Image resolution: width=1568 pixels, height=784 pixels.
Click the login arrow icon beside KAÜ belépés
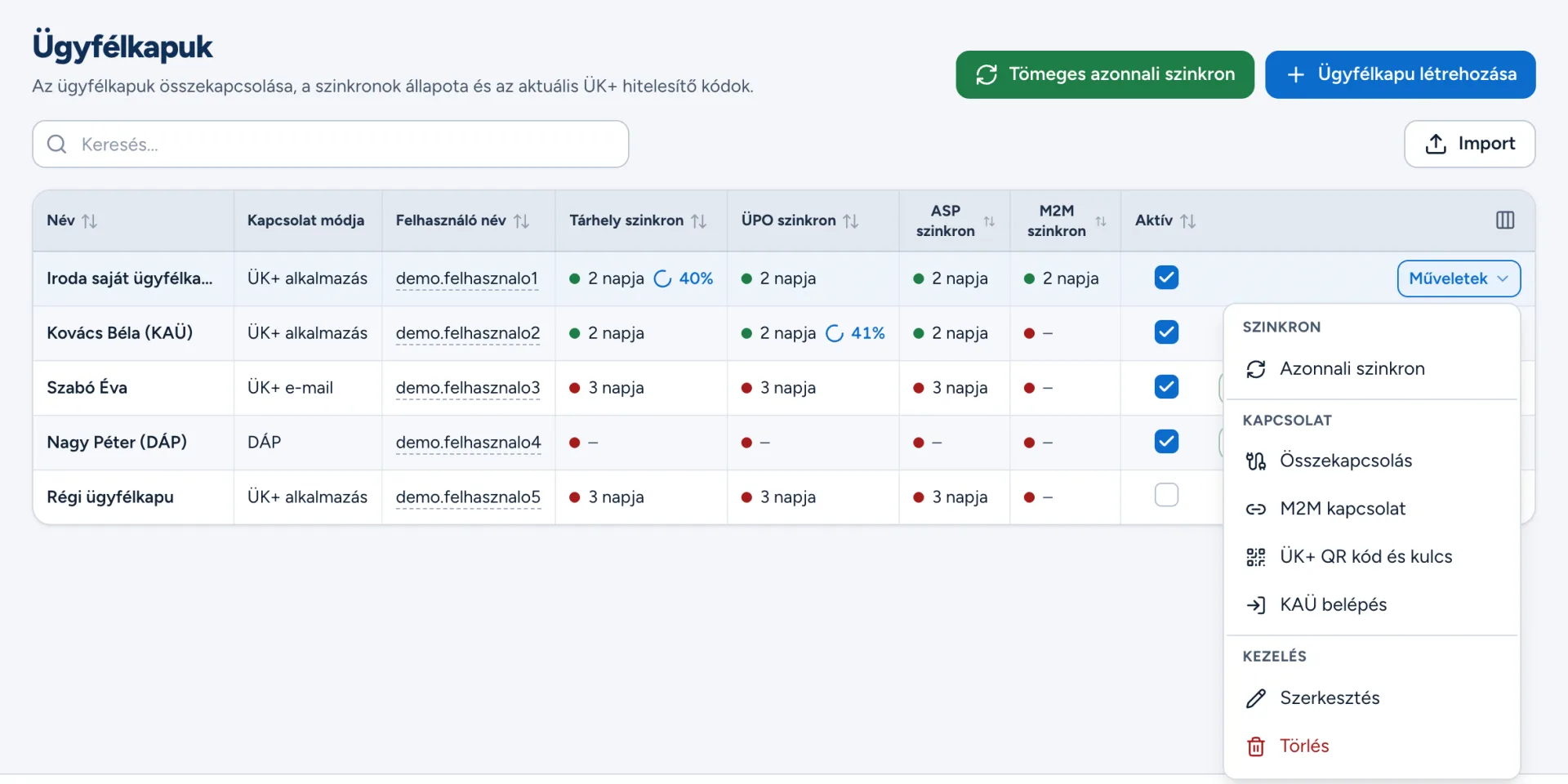click(1255, 605)
